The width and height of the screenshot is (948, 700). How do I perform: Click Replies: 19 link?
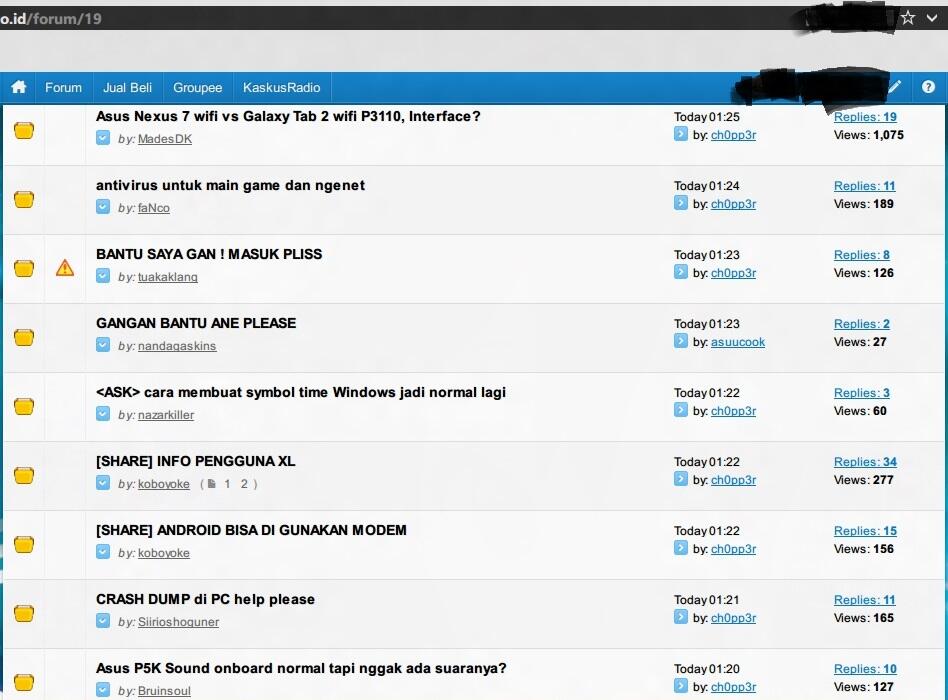pyautogui.click(x=865, y=117)
